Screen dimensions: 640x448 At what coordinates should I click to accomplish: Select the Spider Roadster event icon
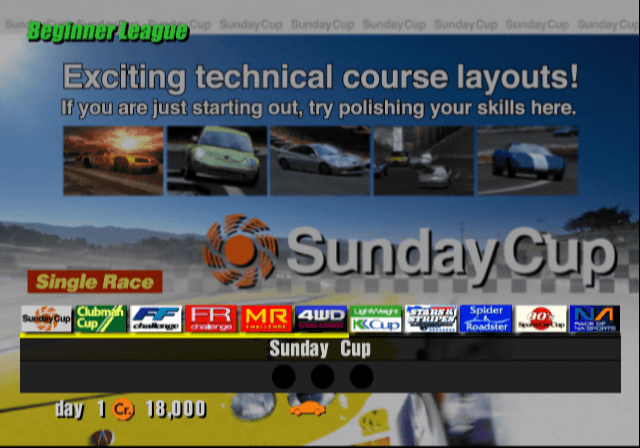(x=486, y=319)
